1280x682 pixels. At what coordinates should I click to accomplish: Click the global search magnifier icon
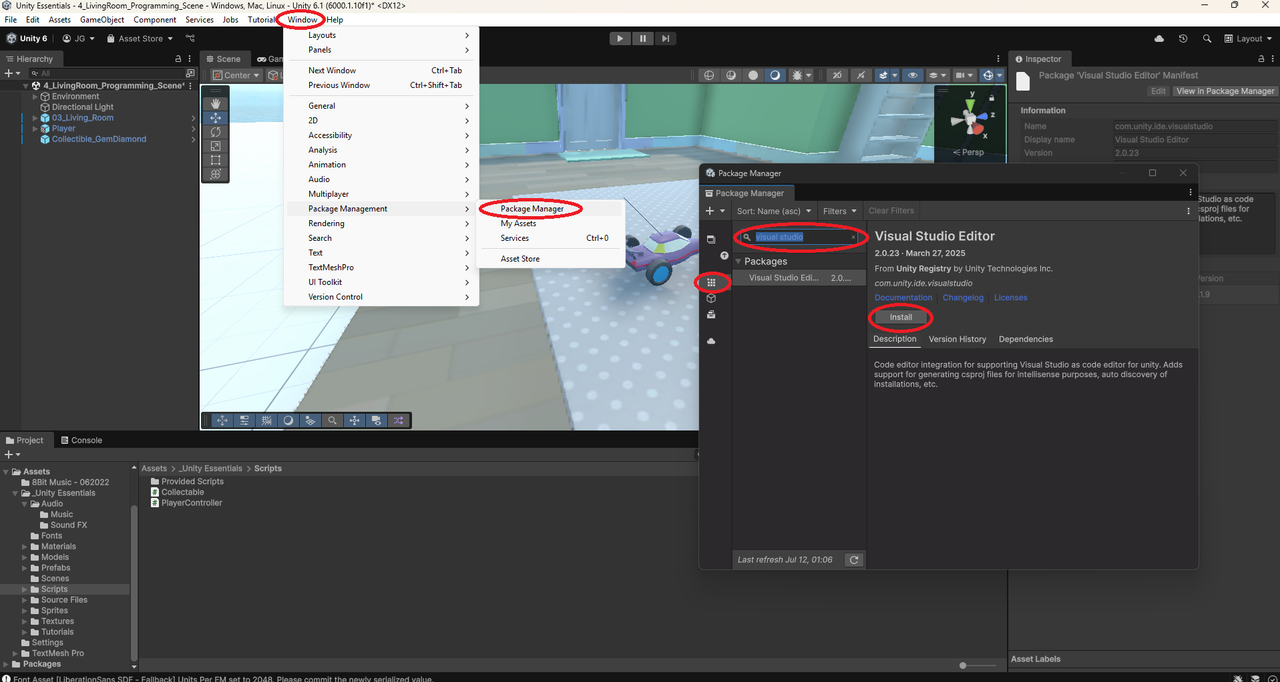[1207, 38]
